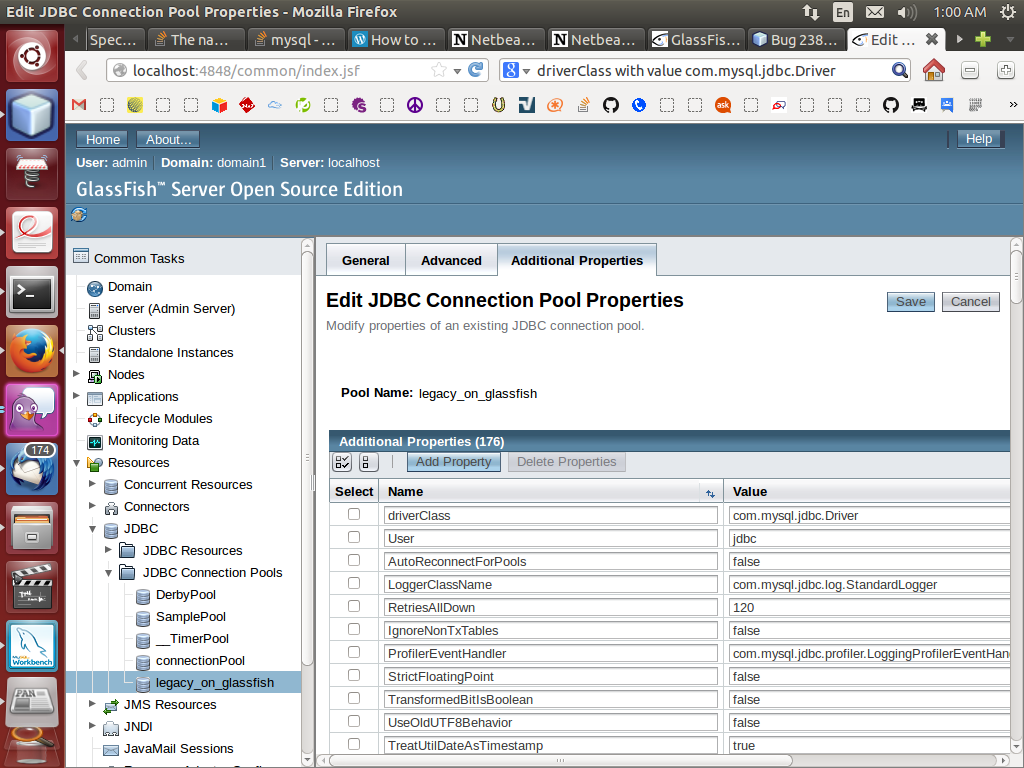Screen dimensions: 1024x768
Task: Click the Deselect All properties icon
Action: pos(368,462)
